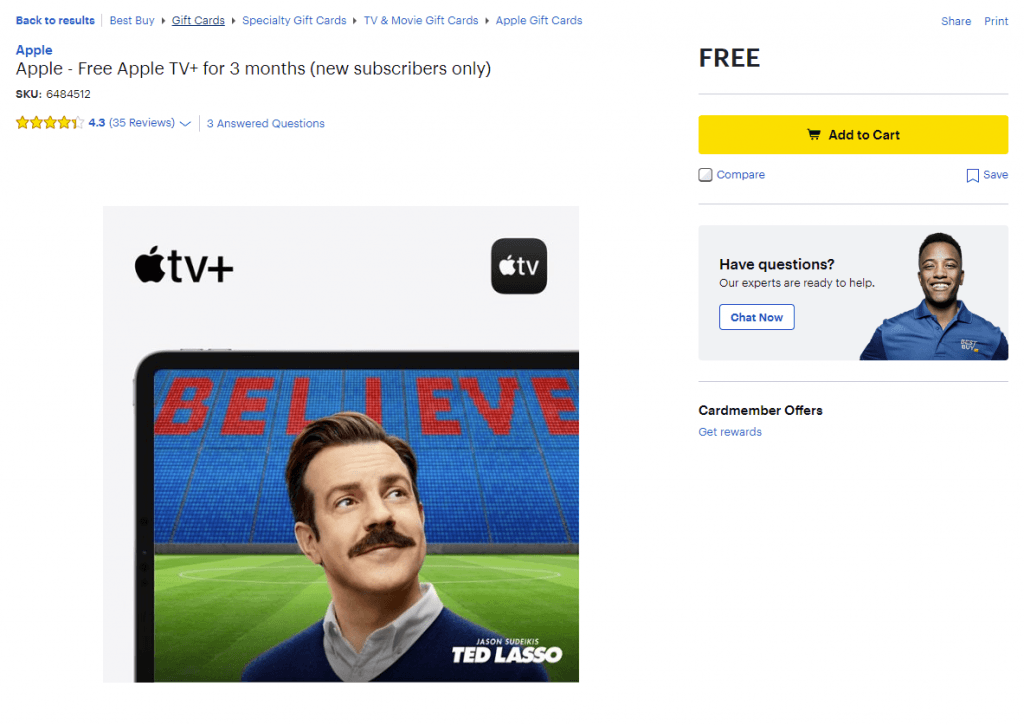Tick the Compare checkbox
The width and height of the screenshot is (1024, 725).
click(705, 175)
